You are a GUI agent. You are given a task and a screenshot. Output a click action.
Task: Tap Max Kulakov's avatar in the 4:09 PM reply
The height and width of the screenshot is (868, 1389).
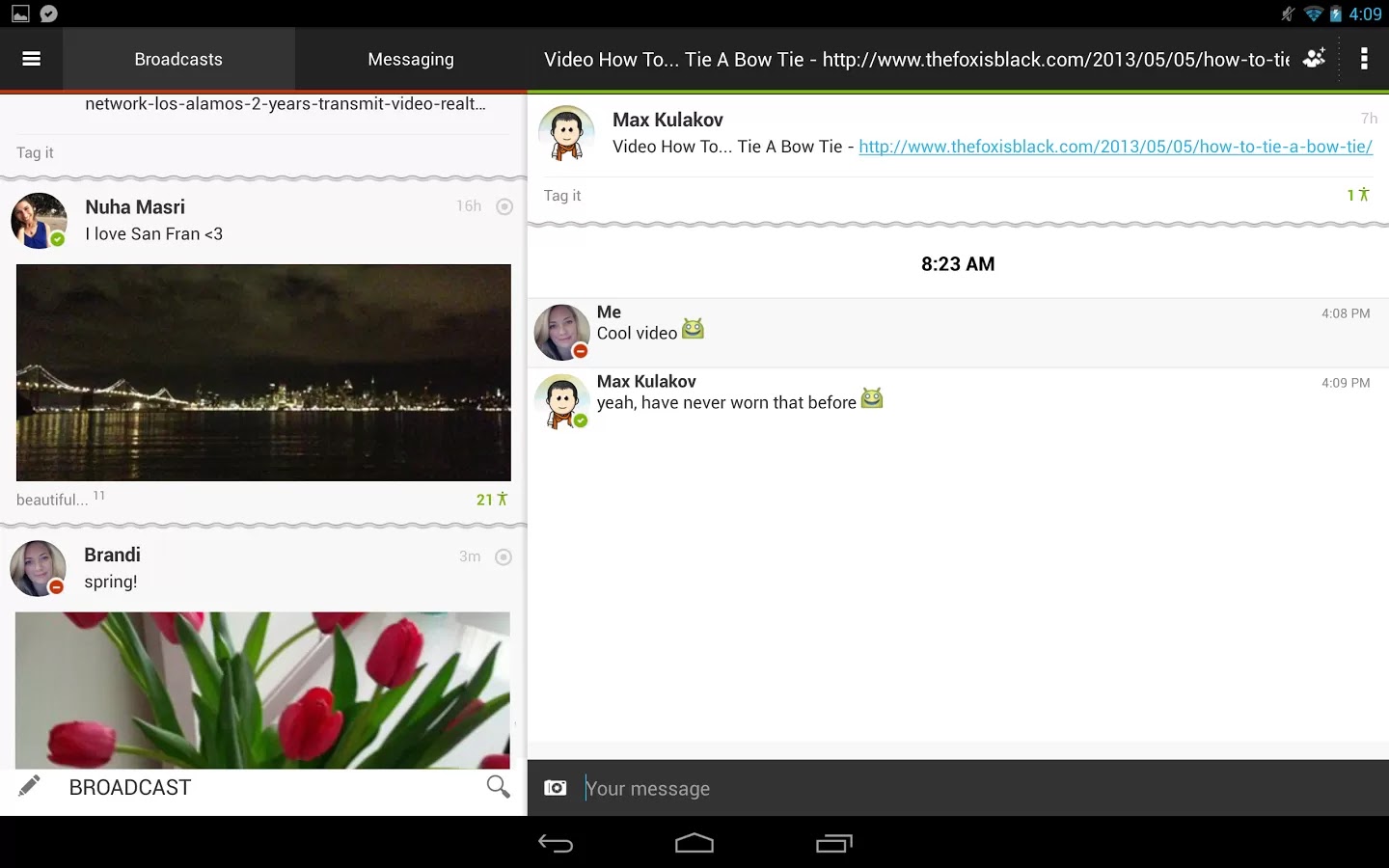[x=562, y=402]
